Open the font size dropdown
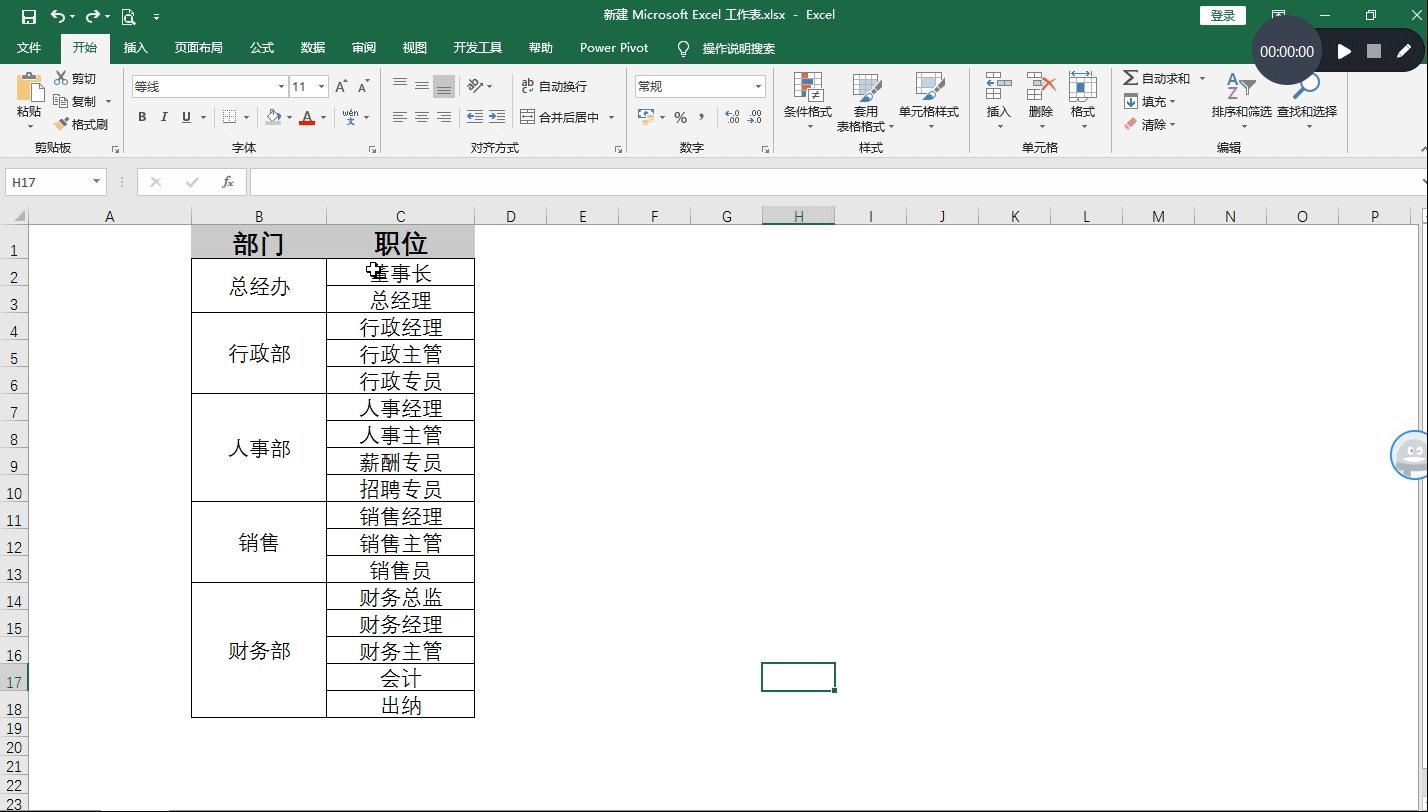Viewport: 1428px width, 812px height. (322, 86)
